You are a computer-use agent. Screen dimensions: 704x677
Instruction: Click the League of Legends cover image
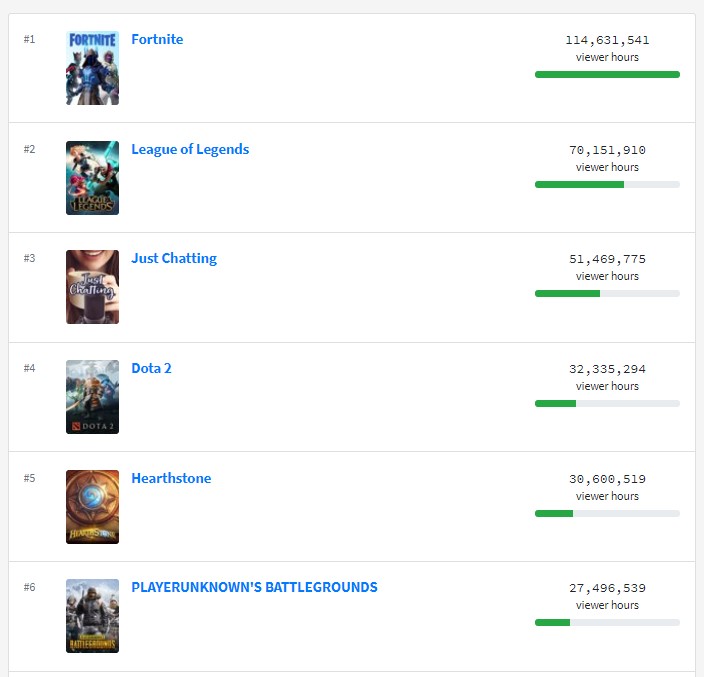(x=92, y=178)
